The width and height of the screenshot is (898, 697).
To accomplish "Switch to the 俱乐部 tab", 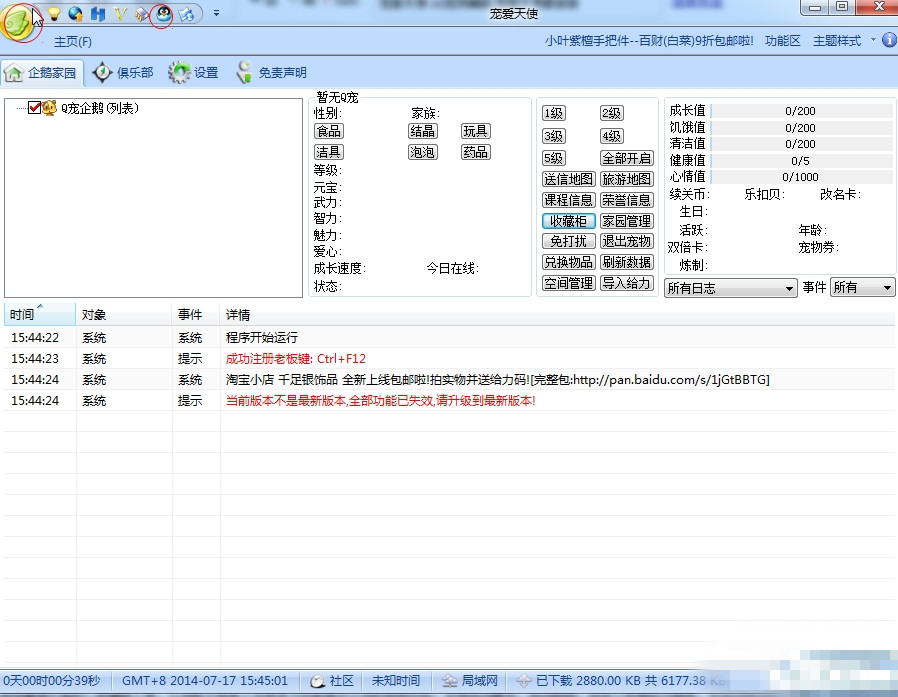I will 123,73.
